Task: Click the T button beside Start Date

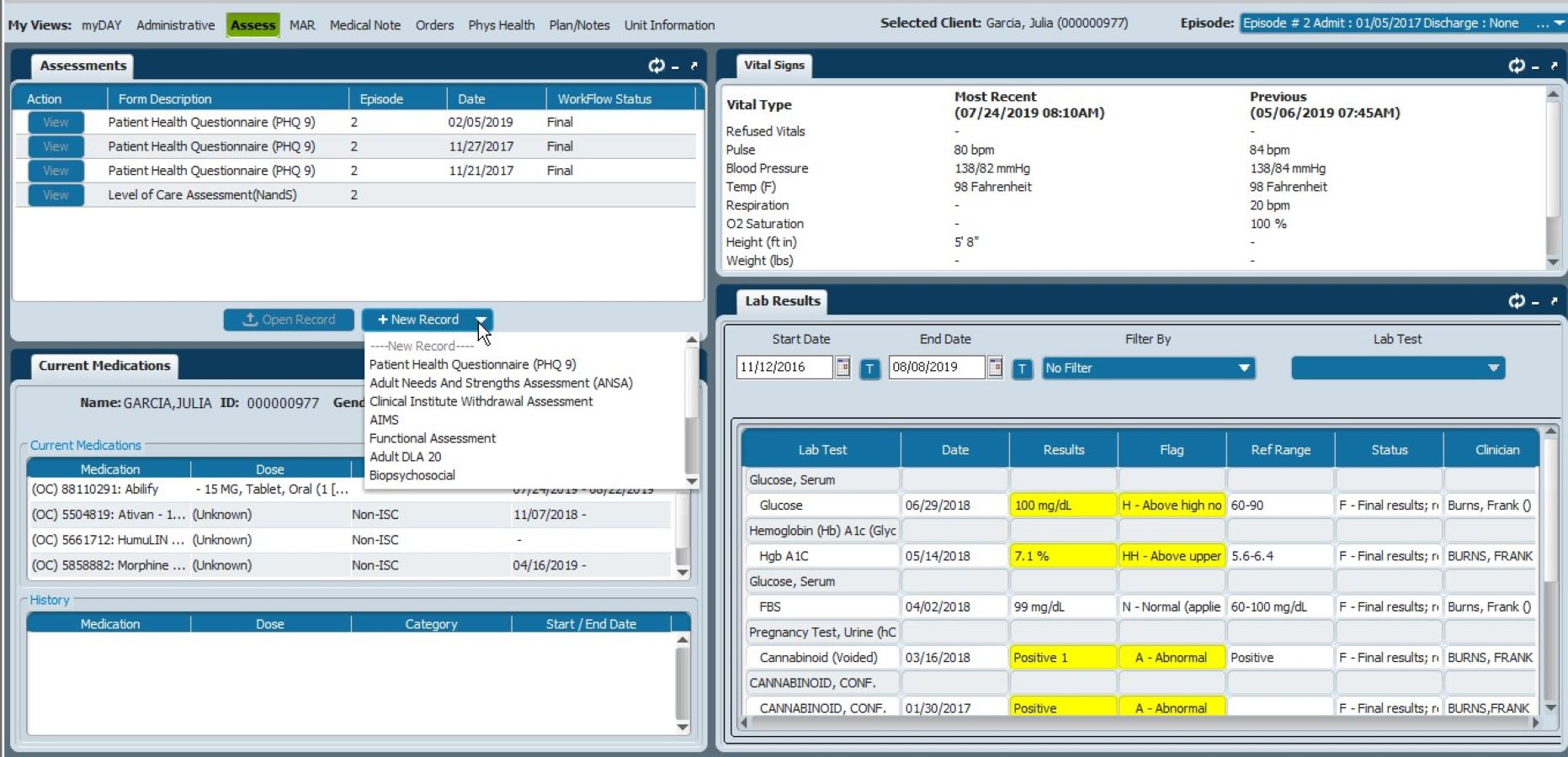Action: [870, 368]
